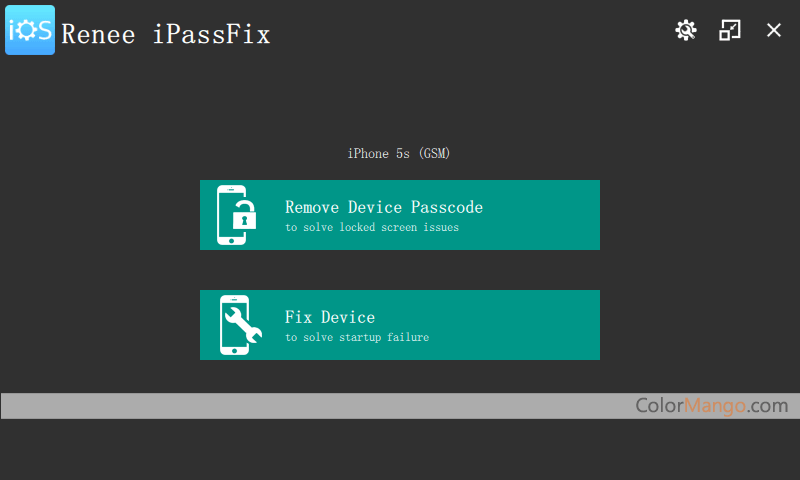
Task: Click the blue iOS gear logo
Action: pyautogui.click(x=30, y=30)
